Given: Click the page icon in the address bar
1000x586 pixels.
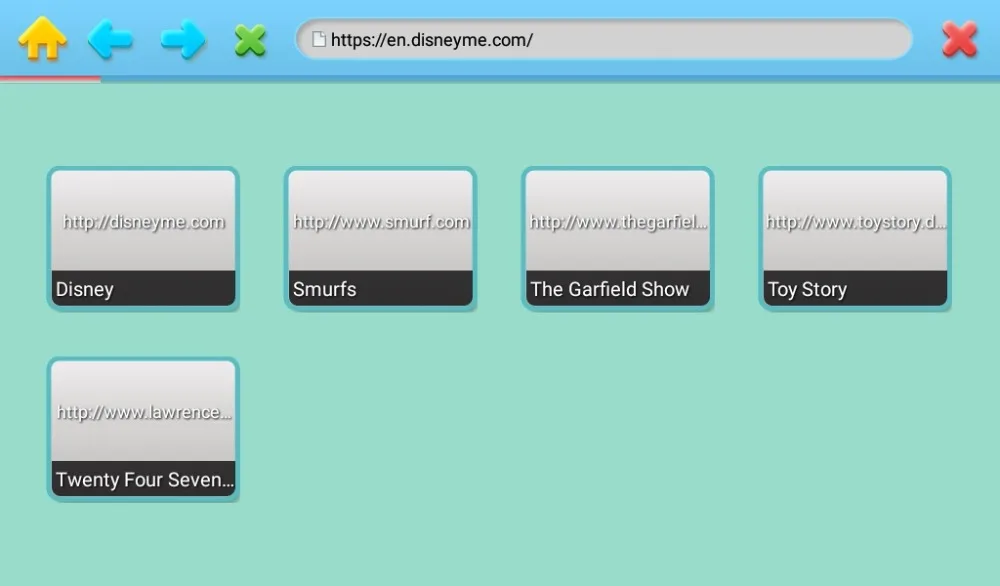Looking at the screenshot, I should (319, 40).
